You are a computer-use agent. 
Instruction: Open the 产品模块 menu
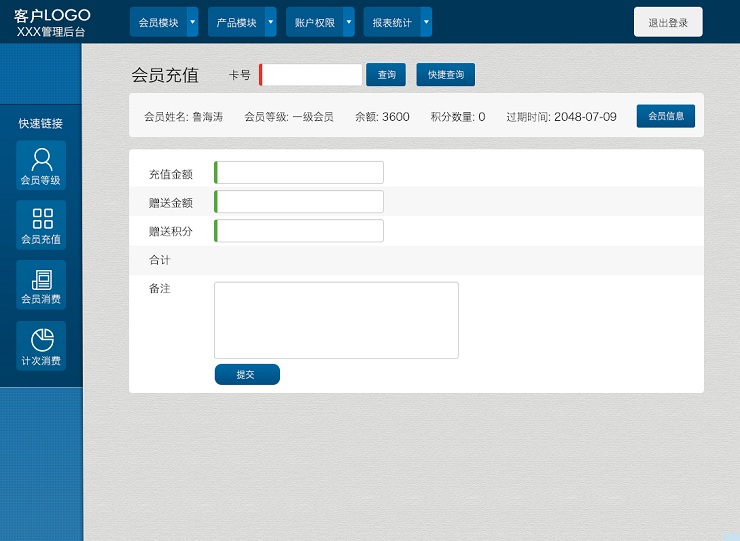[236, 22]
